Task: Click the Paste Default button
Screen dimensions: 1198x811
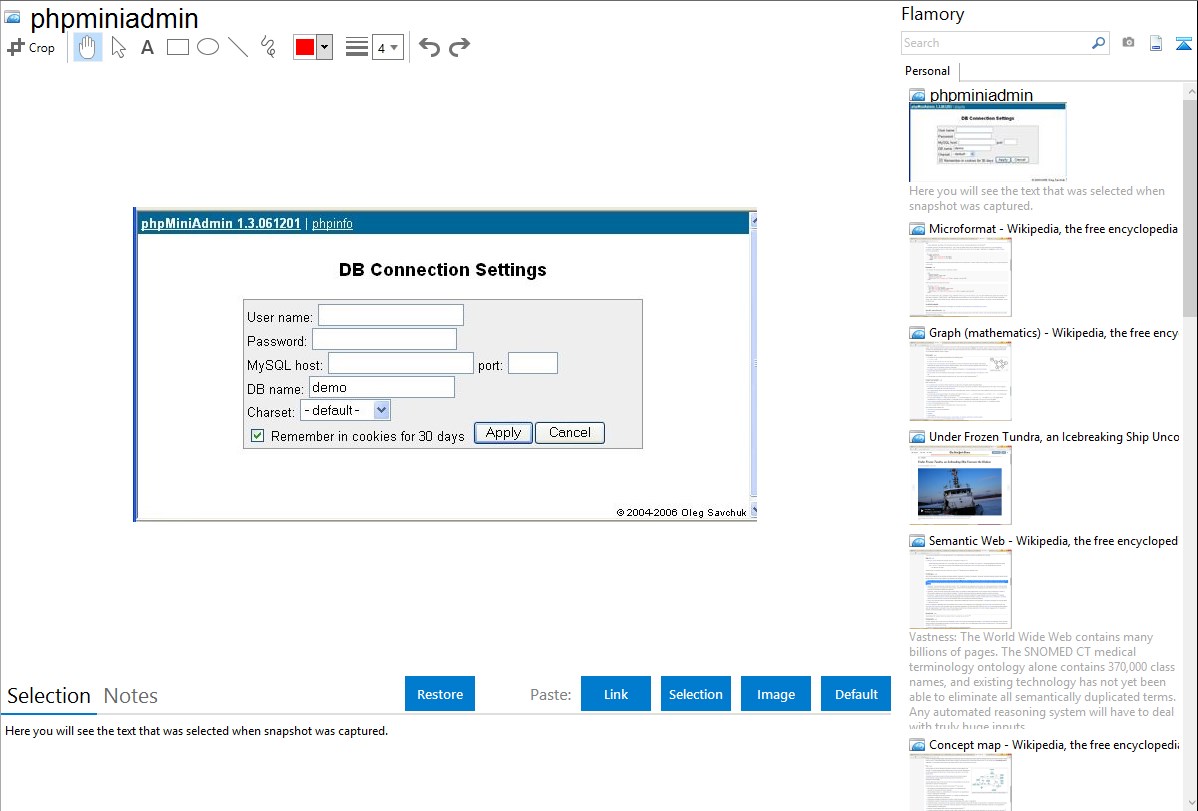Action: tap(856, 694)
